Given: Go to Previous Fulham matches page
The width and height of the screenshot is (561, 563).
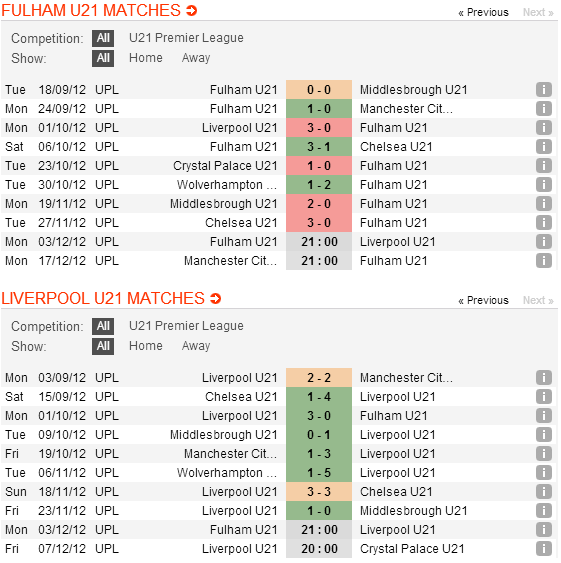Looking at the screenshot, I should pos(483,13).
